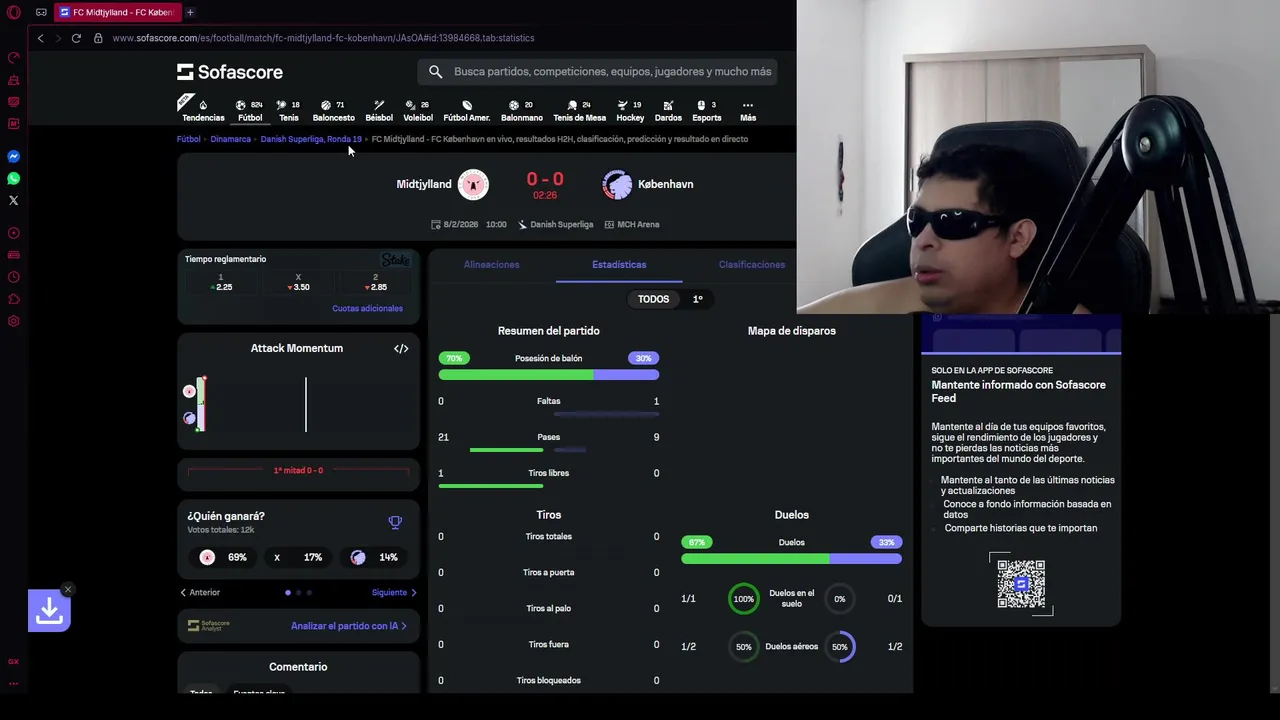The width and height of the screenshot is (1280, 720).
Task: Go back with the browser back arrow
Action: click(40, 38)
